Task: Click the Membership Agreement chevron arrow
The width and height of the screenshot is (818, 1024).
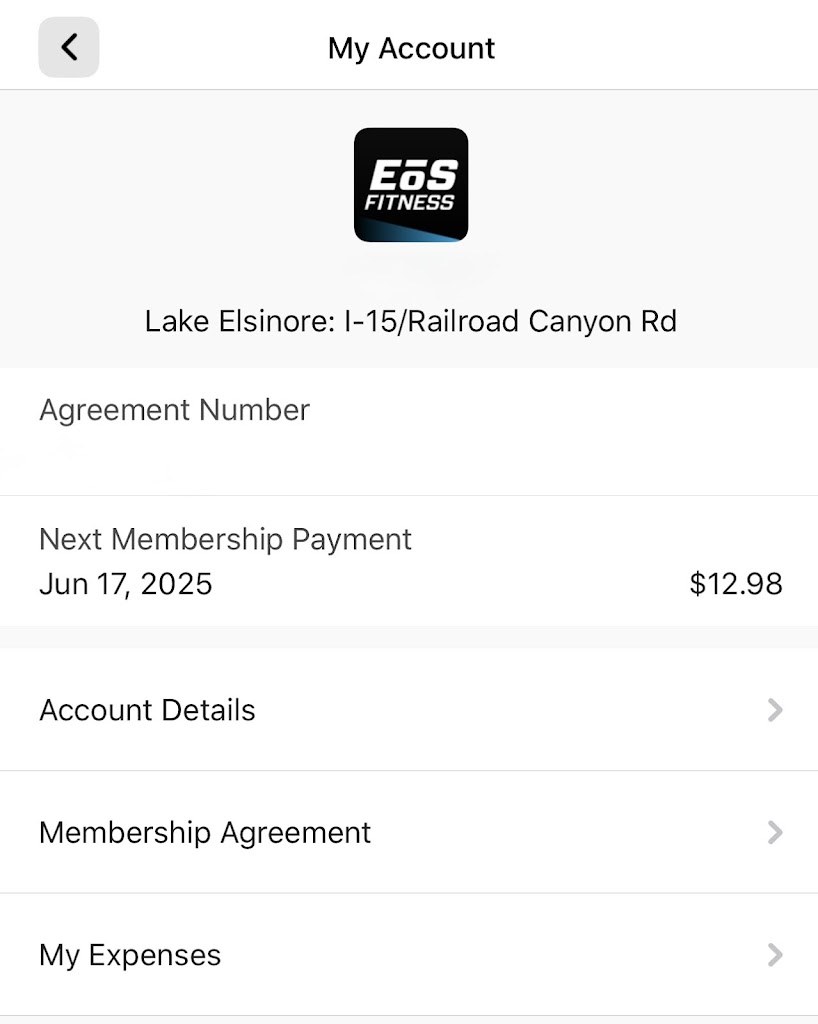Action: [x=774, y=833]
